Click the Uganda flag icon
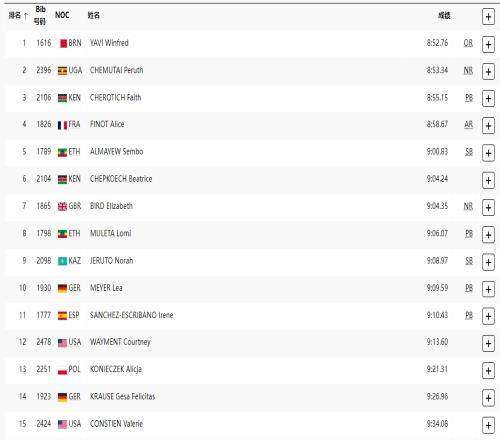 point(62,71)
